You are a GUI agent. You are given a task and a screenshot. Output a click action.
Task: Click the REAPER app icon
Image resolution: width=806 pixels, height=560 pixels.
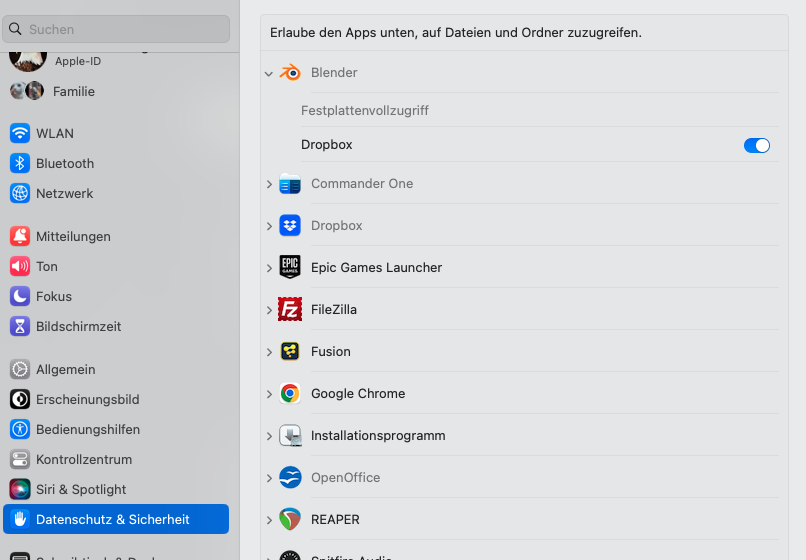click(x=290, y=520)
